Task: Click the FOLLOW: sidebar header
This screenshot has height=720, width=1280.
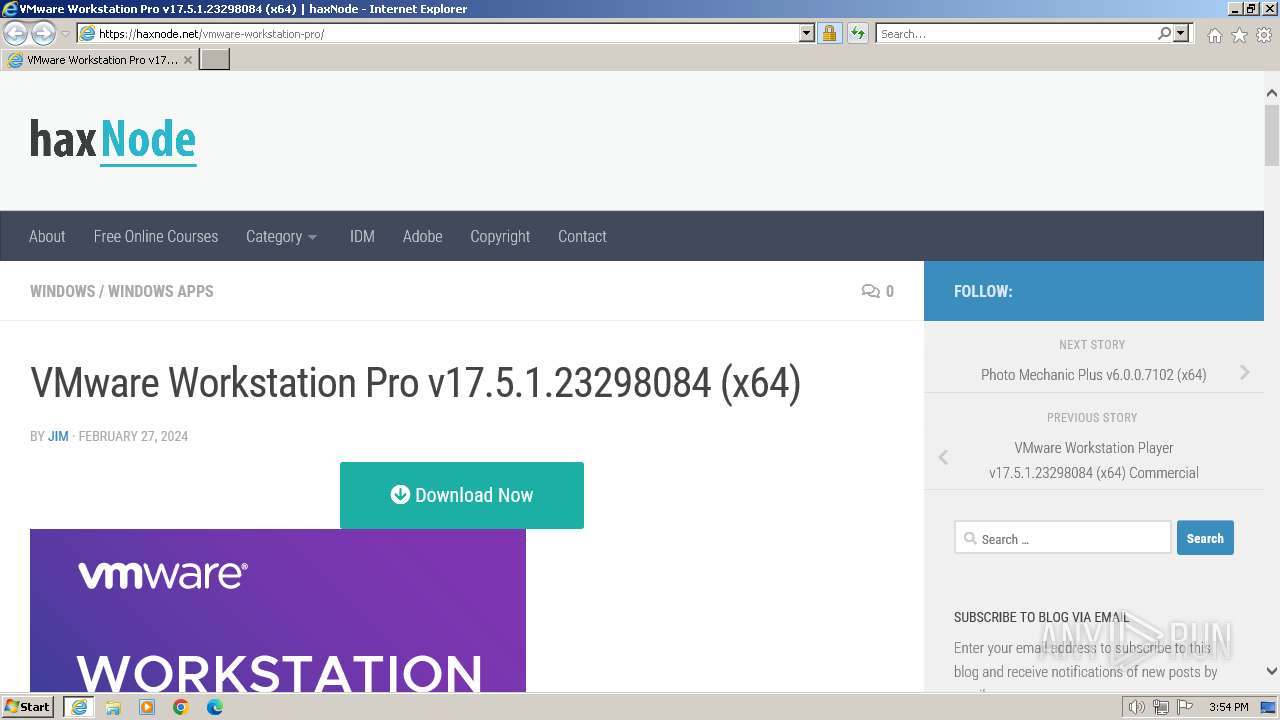Action: pos(983,291)
